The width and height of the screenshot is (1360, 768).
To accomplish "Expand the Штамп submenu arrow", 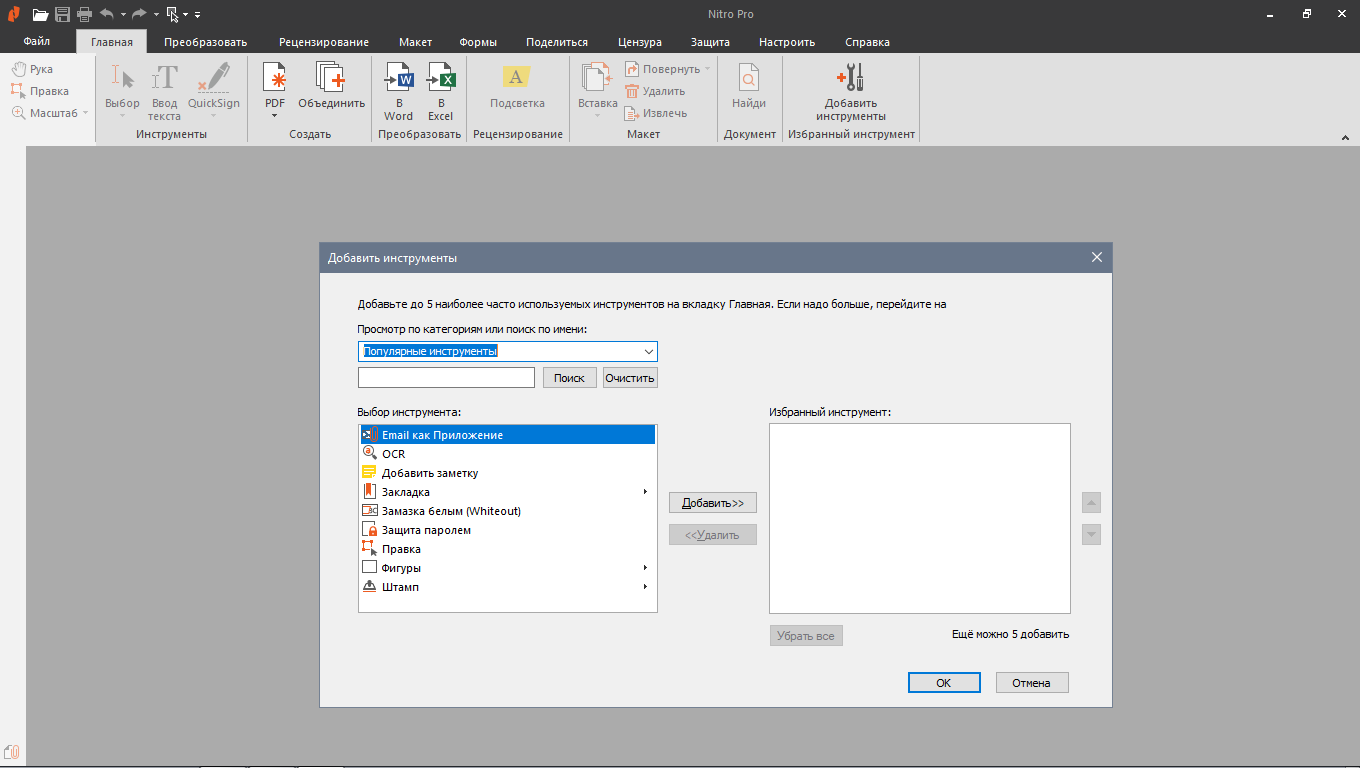I will point(645,587).
